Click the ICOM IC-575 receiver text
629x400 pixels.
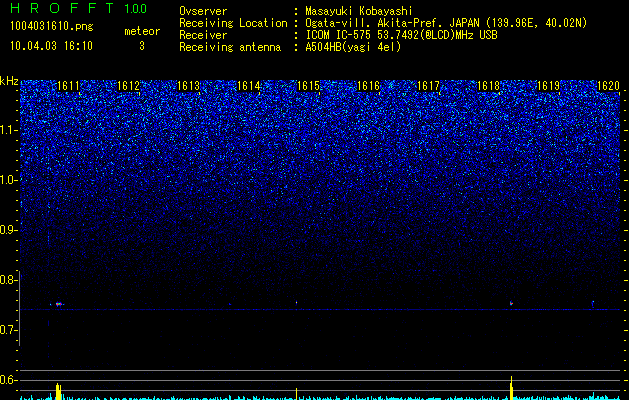tap(401, 35)
